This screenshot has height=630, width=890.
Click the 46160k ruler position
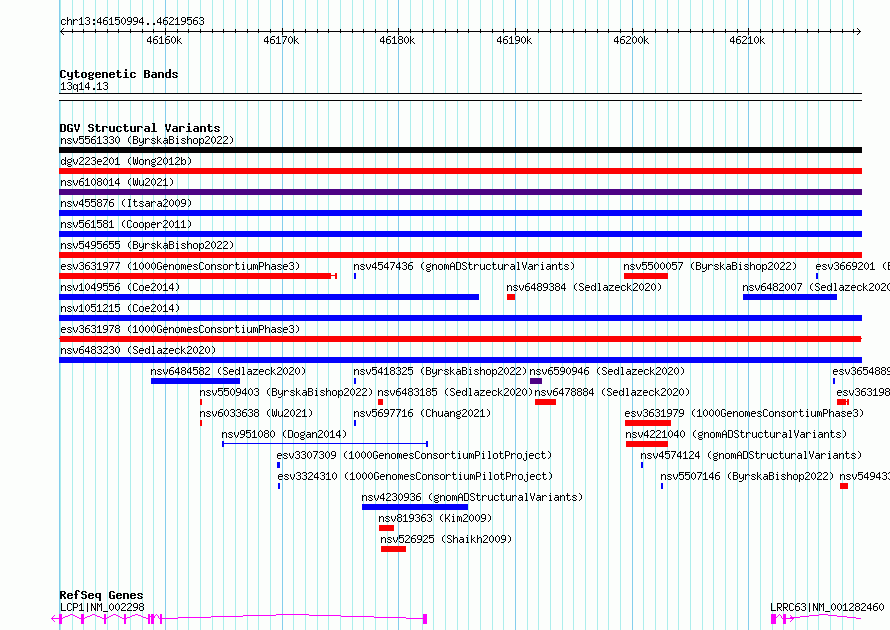tap(164, 40)
